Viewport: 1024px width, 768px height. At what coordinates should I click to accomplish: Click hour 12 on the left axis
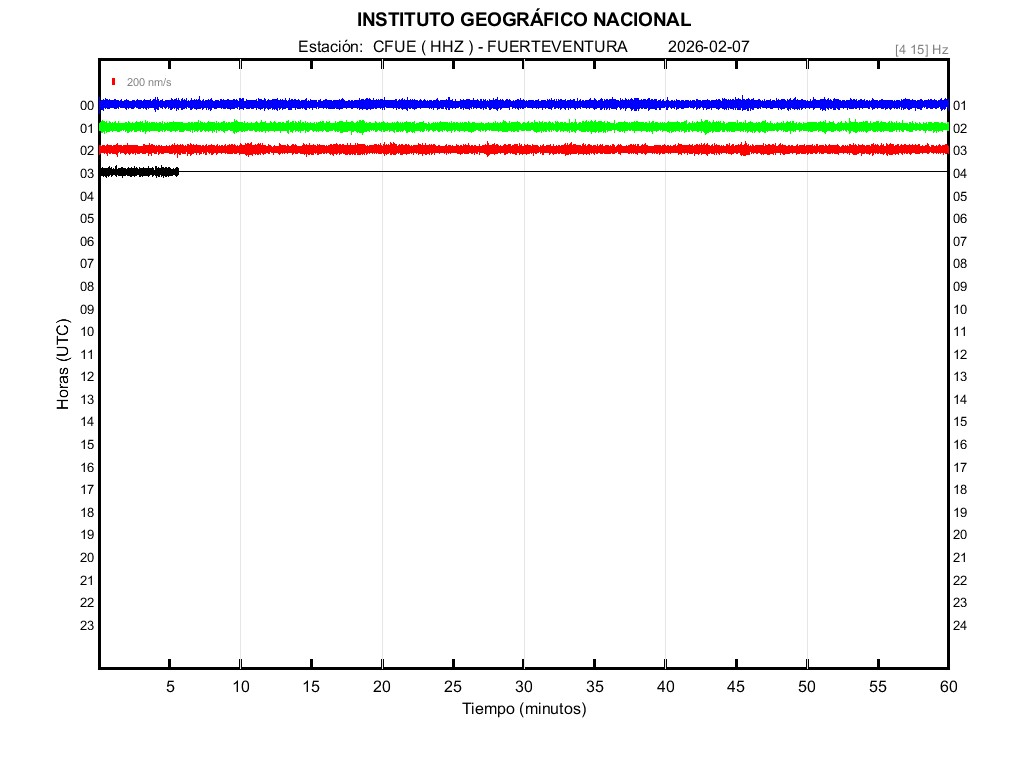pyautogui.click(x=87, y=377)
